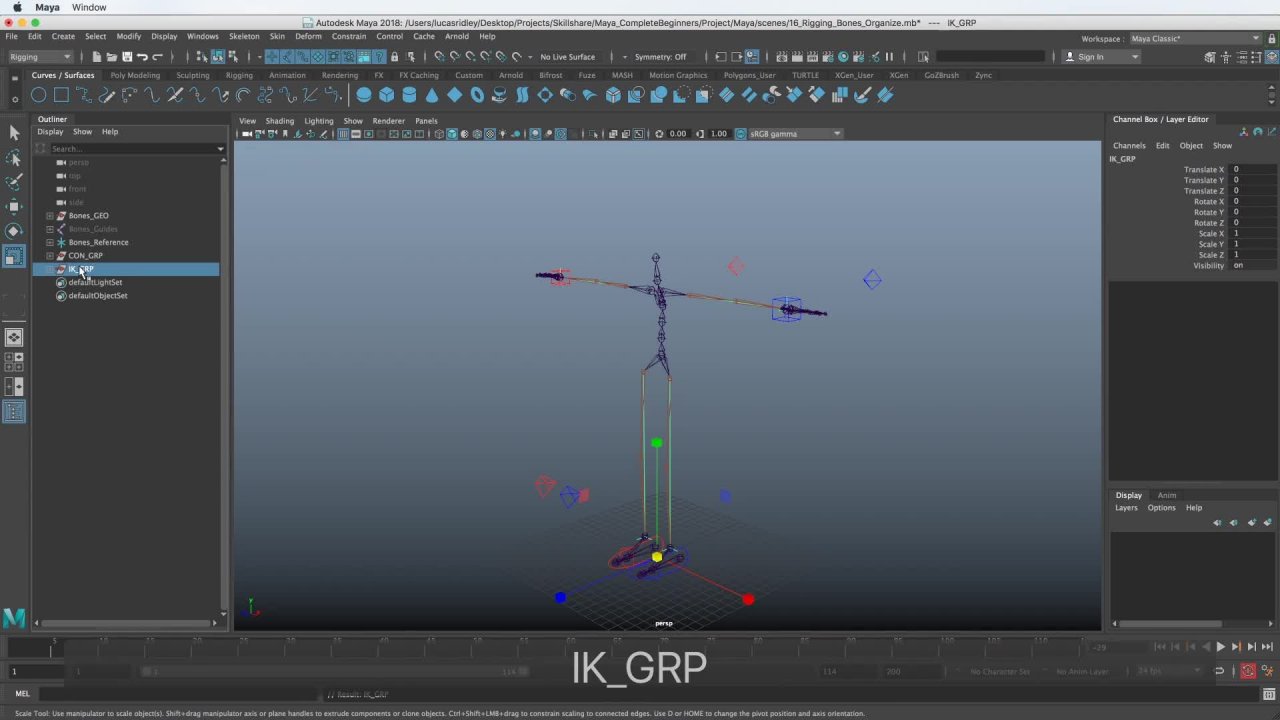Toggle smooth shade all in viewport
This screenshot has height=720, width=1280.
[452, 134]
